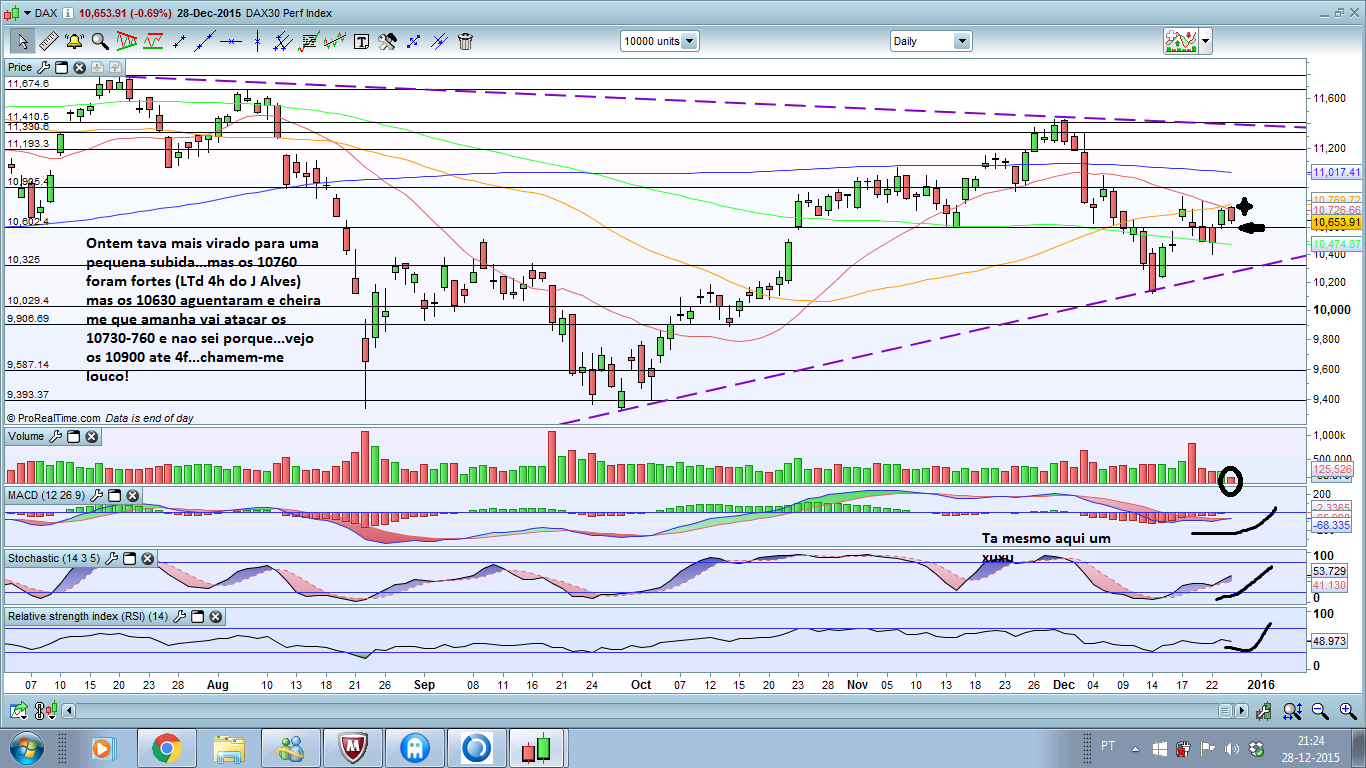Expand the DAX instrument dropdown arrow

(66, 13)
